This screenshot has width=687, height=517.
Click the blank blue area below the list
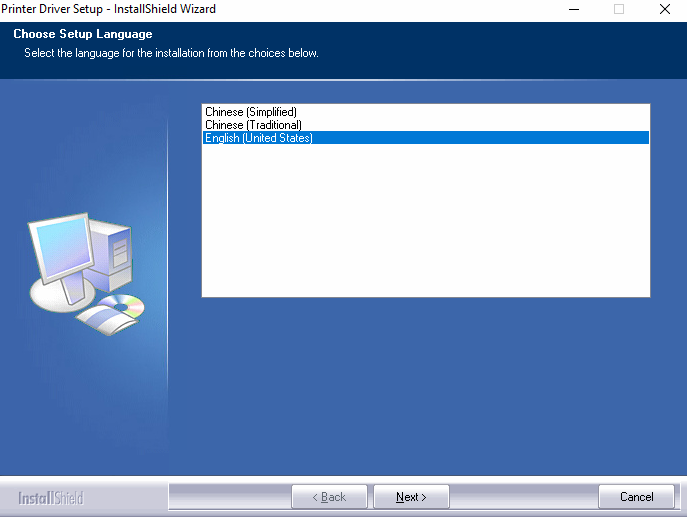click(x=425, y=380)
